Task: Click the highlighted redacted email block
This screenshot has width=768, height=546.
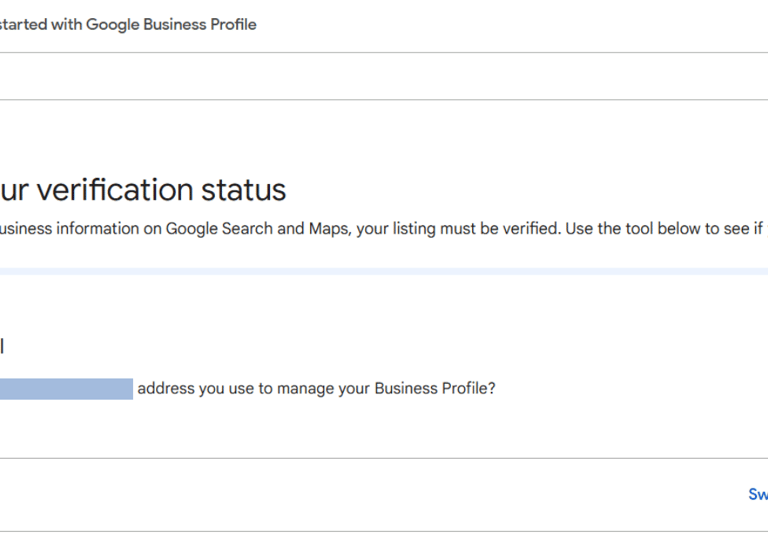Action: point(66,389)
